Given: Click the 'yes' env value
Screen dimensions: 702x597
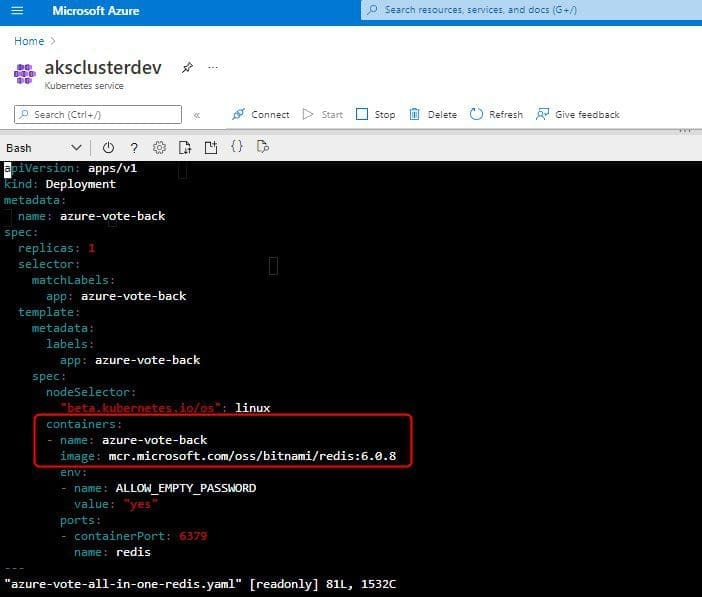Looking at the screenshot, I should pos(141,504).
